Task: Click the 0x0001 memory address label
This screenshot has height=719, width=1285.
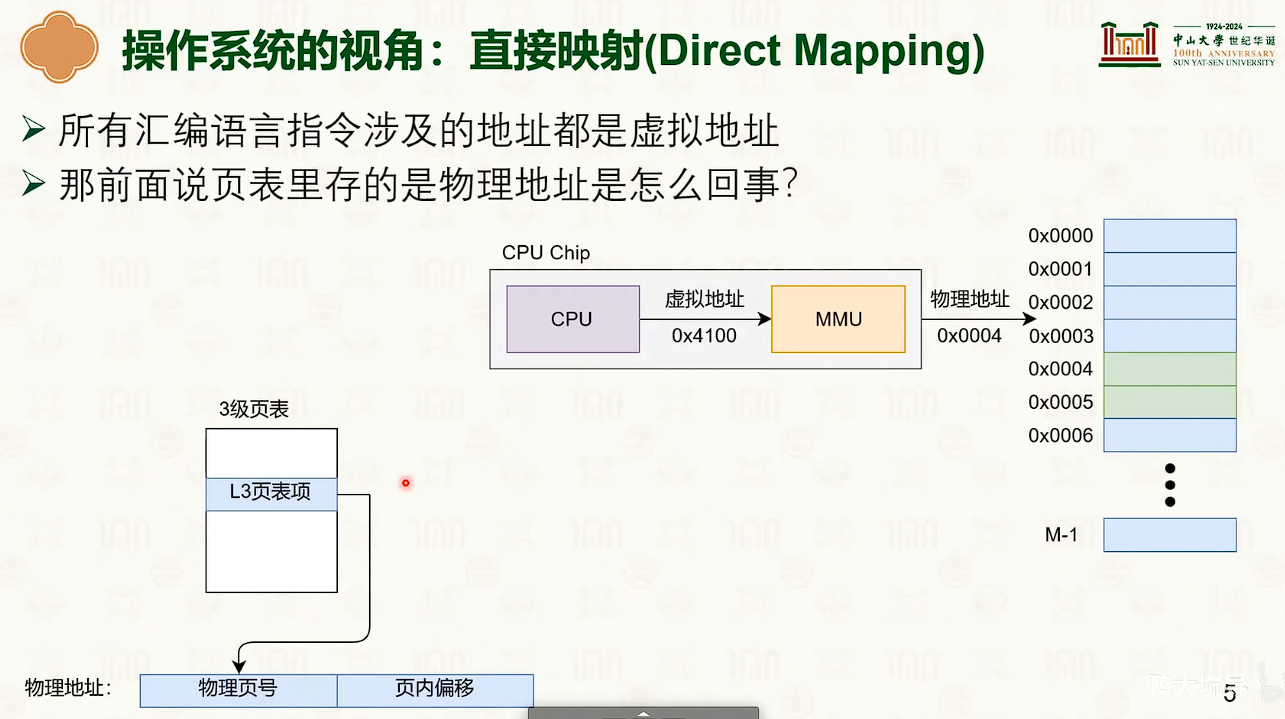Action: 1061,269
